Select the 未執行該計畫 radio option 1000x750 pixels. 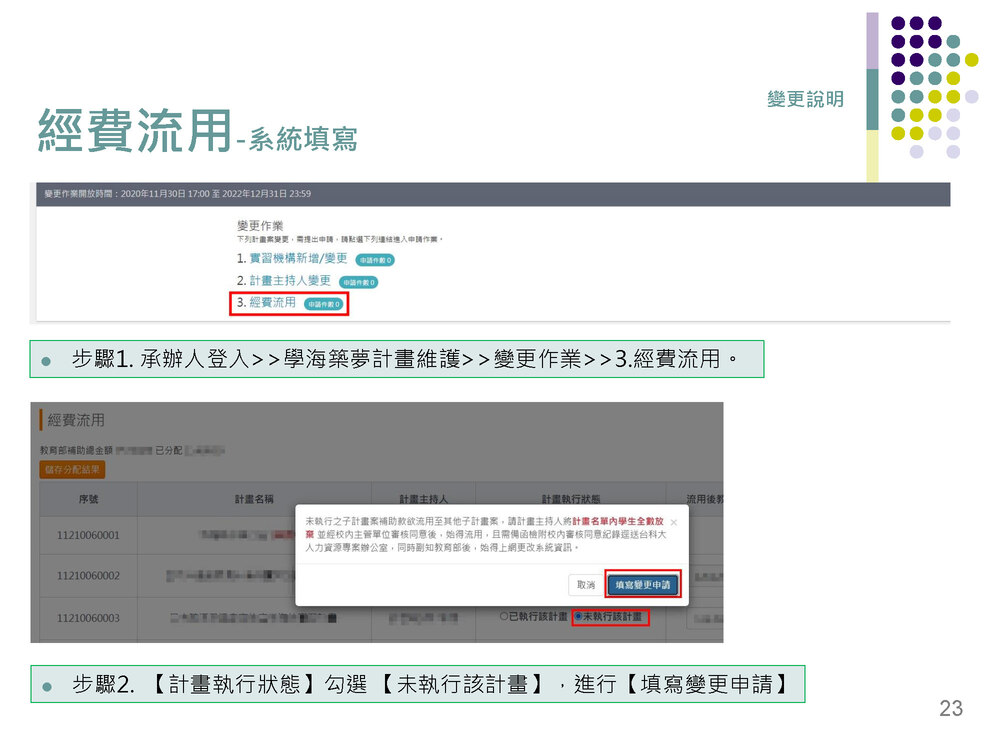click(578, 617)
